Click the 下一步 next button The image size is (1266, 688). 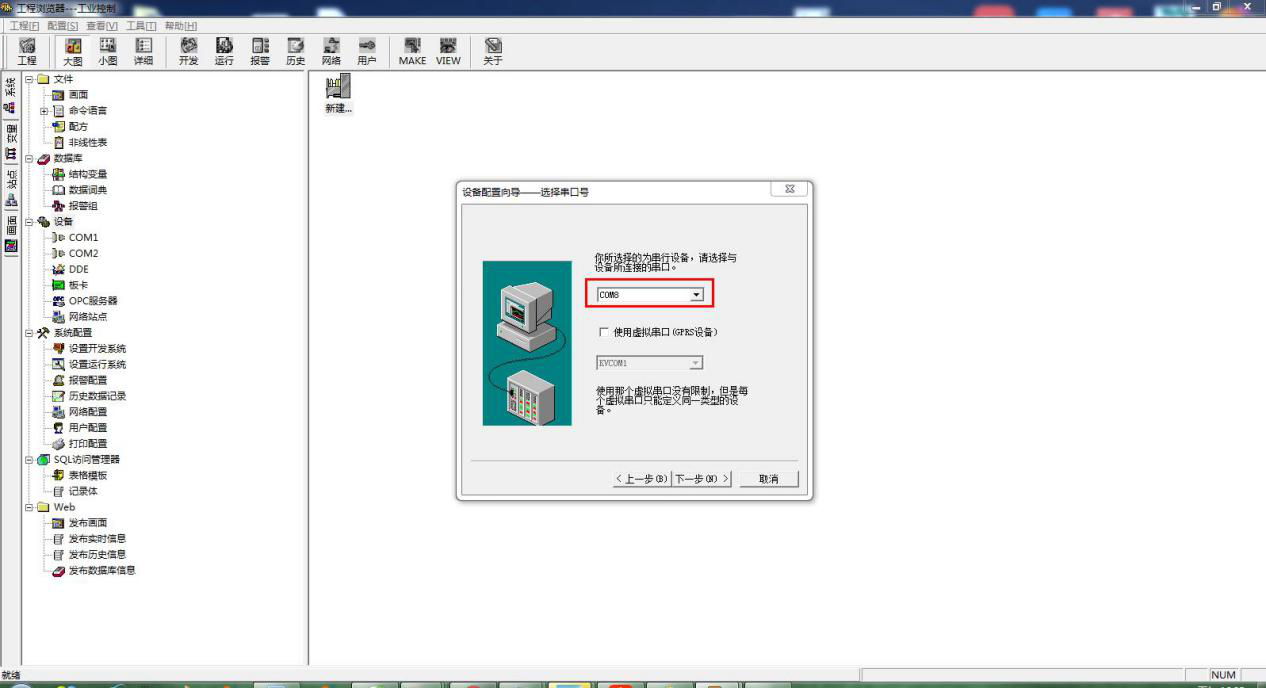click(x=702, y=479)
